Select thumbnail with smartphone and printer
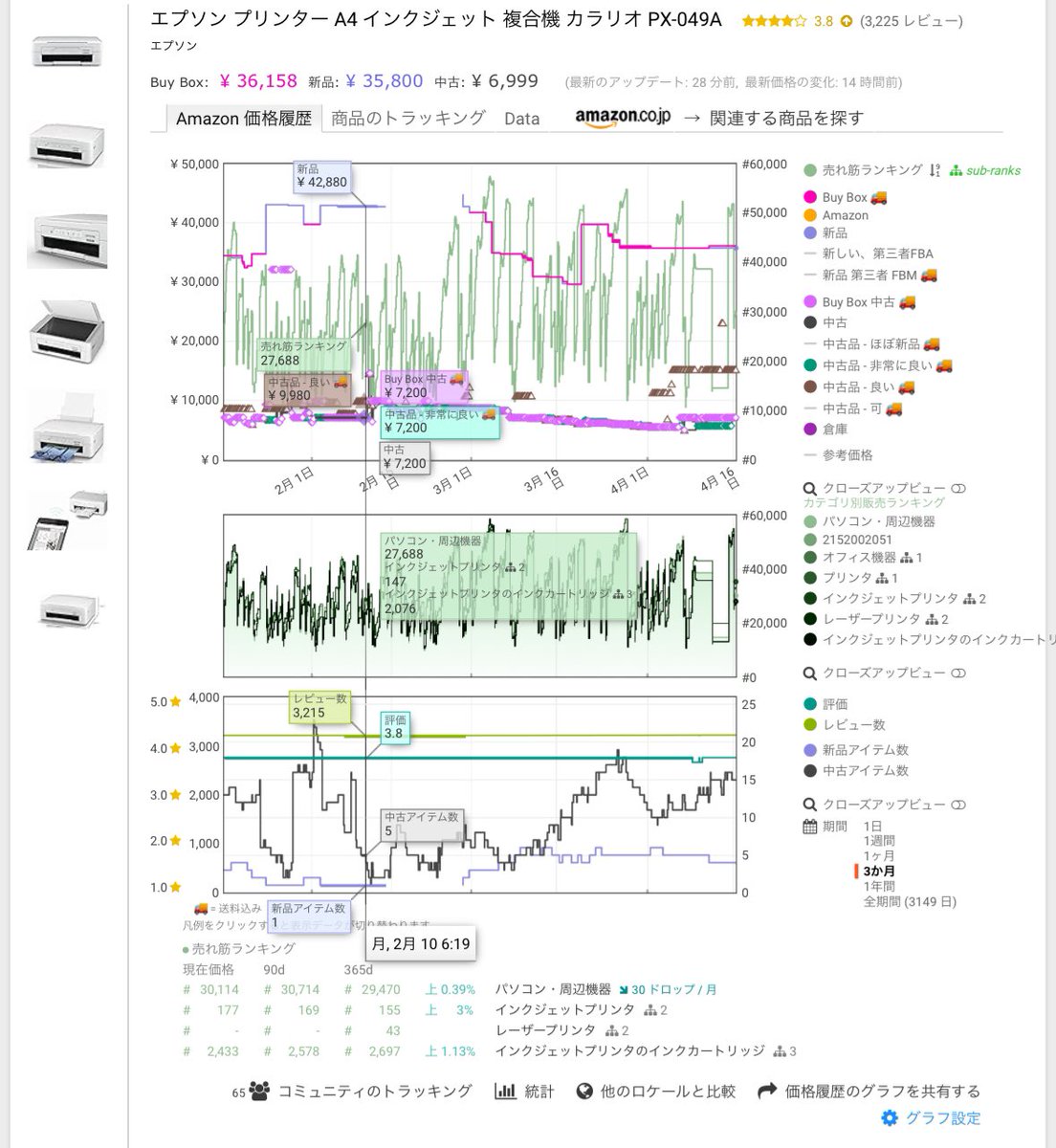The height and width of the screenshot is (1148, 1056). [x=67, y=519]
